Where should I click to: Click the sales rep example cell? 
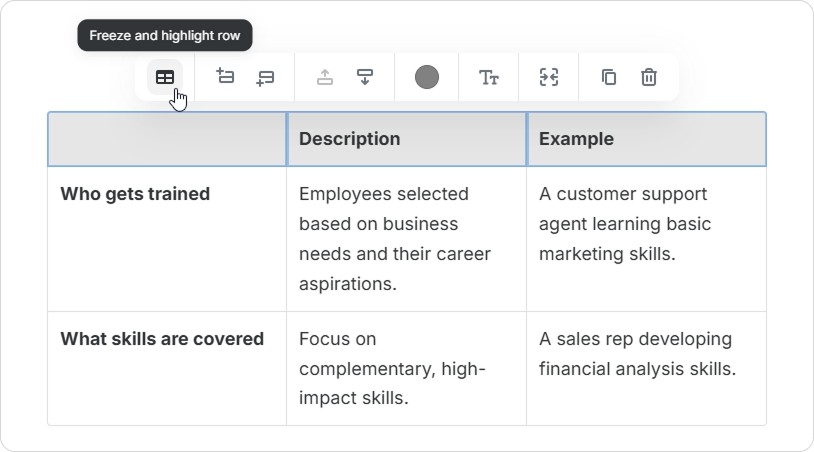coord(646,368)
